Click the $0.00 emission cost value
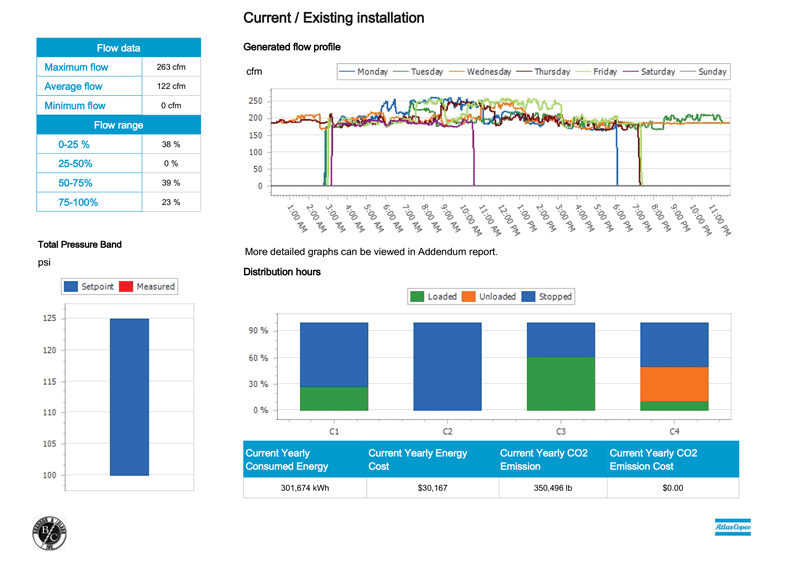The height and width of the screenshot is (561, 800). [673, 488]
